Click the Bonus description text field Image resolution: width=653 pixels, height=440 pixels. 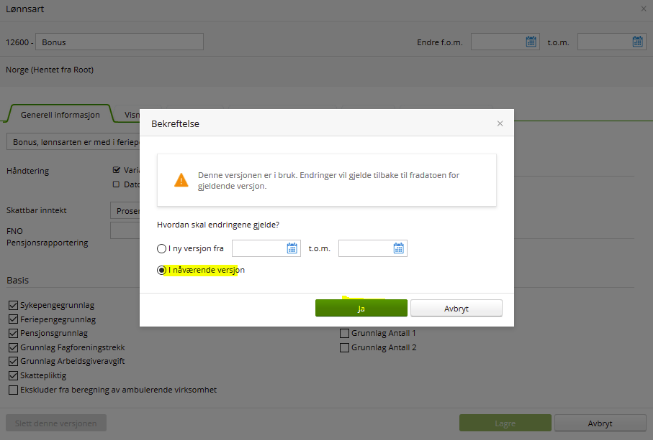click(73, 142)
